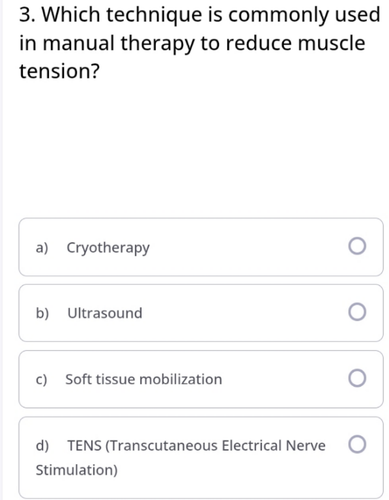Mark the Soft tissue mobilization radio button
This screenshot has width=389, height=500.
[357, 378]
